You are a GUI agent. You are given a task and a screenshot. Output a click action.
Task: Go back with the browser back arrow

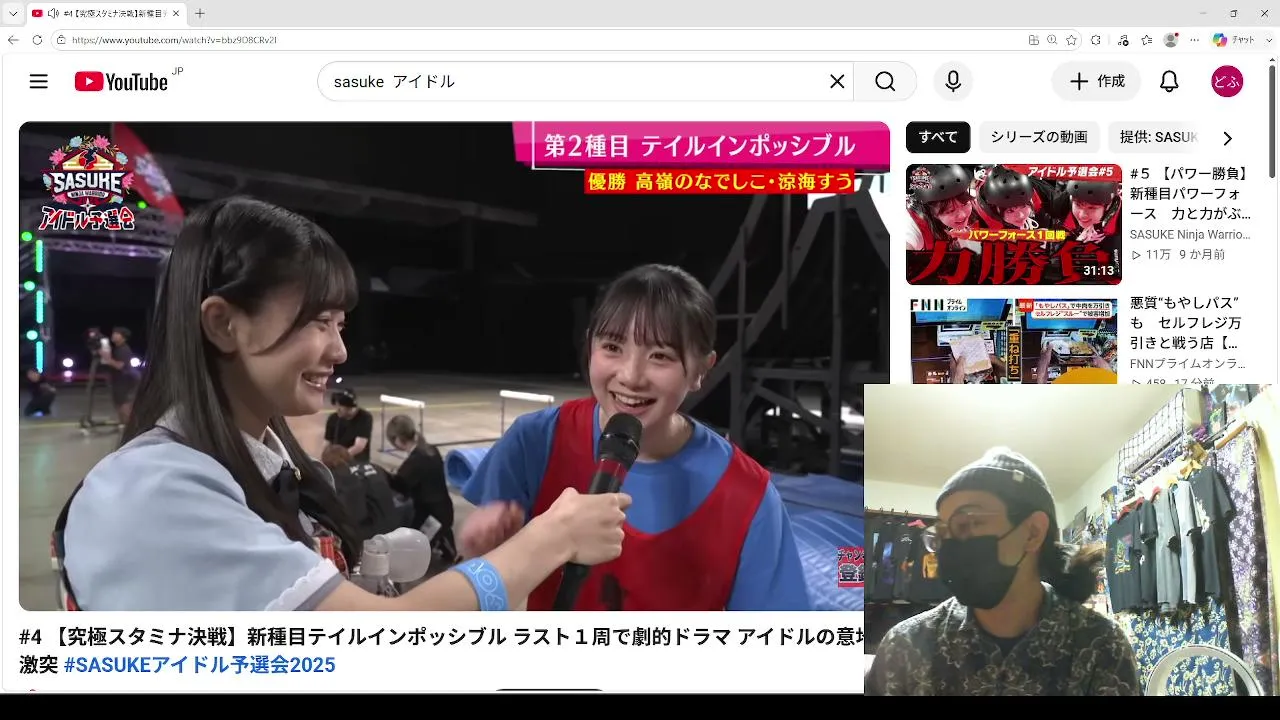tap(13, 40)
